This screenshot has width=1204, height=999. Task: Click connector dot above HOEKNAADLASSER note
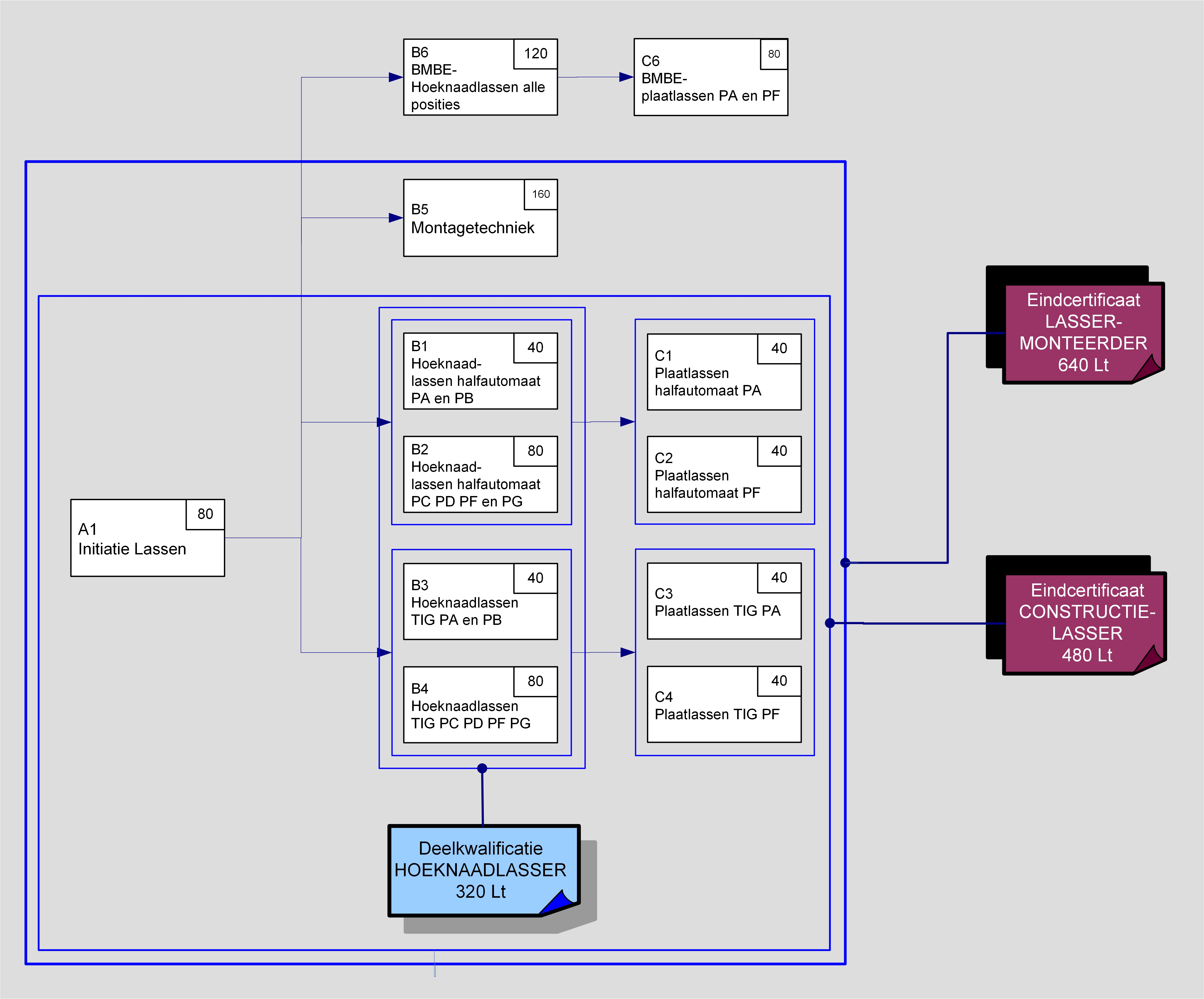(x=482, y=768)
